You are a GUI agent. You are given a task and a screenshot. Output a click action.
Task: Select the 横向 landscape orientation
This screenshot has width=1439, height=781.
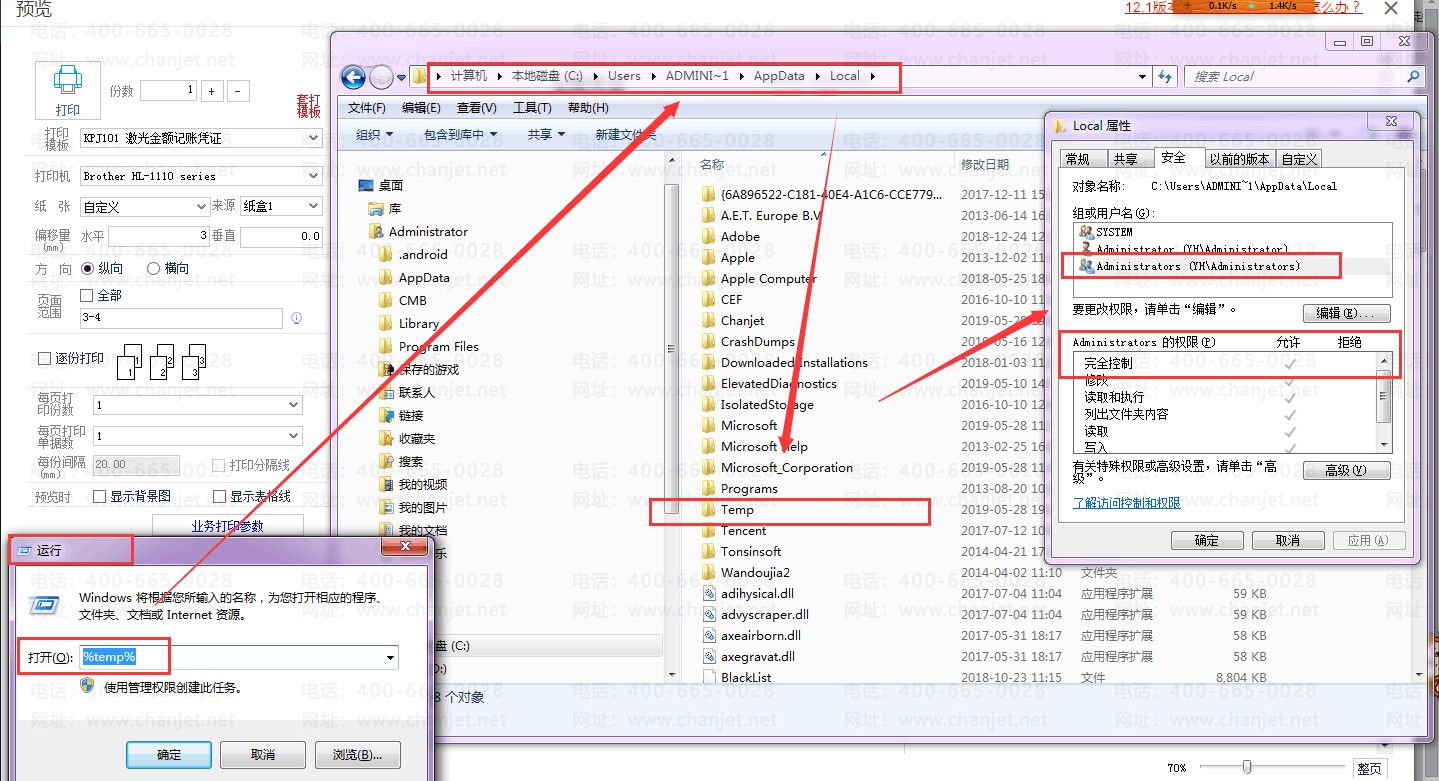153,268
